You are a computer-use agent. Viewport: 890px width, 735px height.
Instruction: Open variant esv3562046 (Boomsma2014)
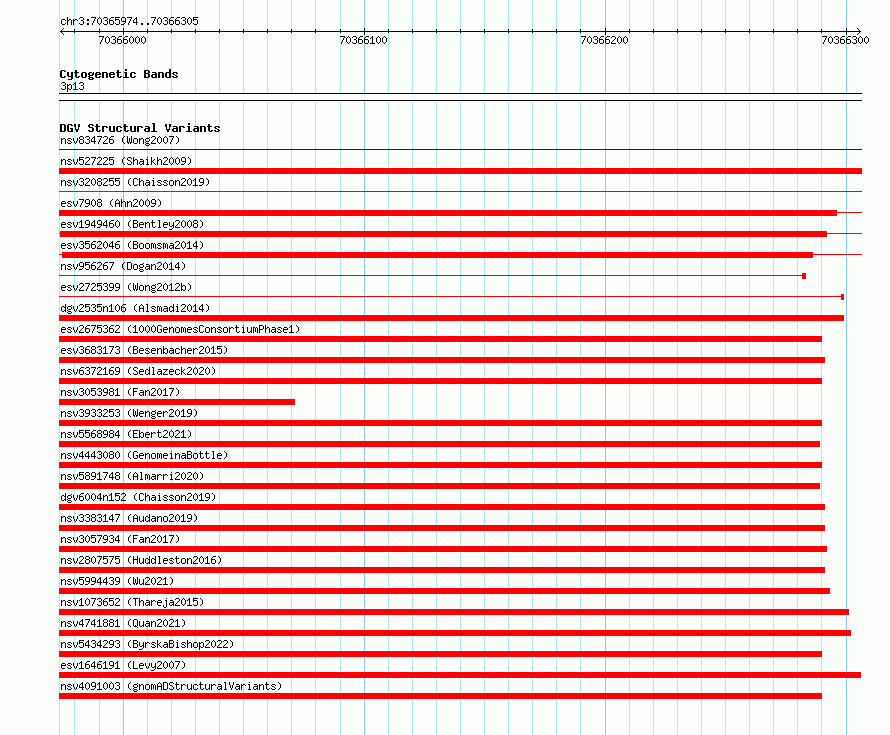pos(132,245)
